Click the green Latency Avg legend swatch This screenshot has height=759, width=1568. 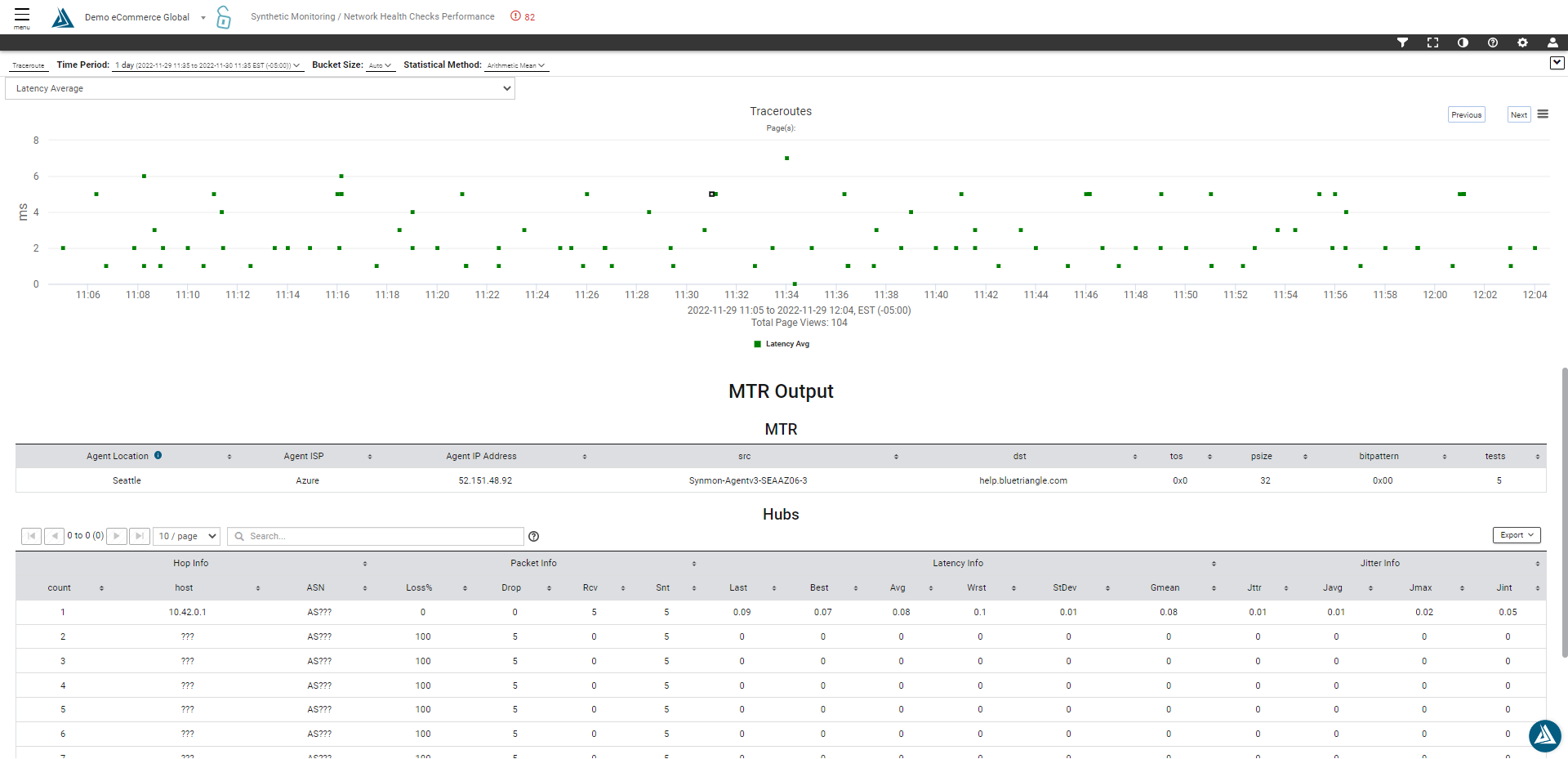tap(758, 344)
